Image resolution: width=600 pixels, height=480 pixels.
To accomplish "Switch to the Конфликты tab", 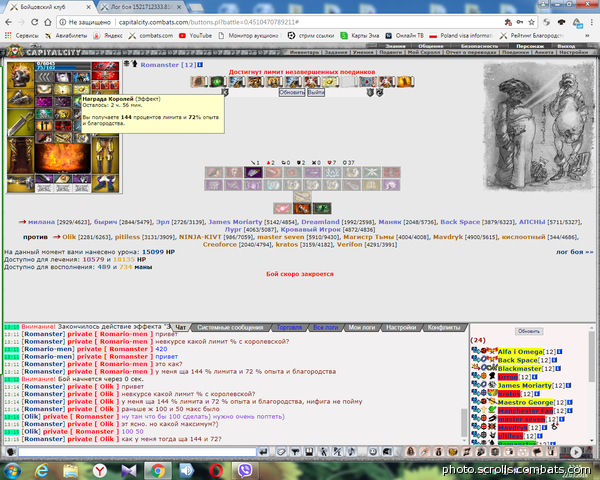I will (444, 327).
